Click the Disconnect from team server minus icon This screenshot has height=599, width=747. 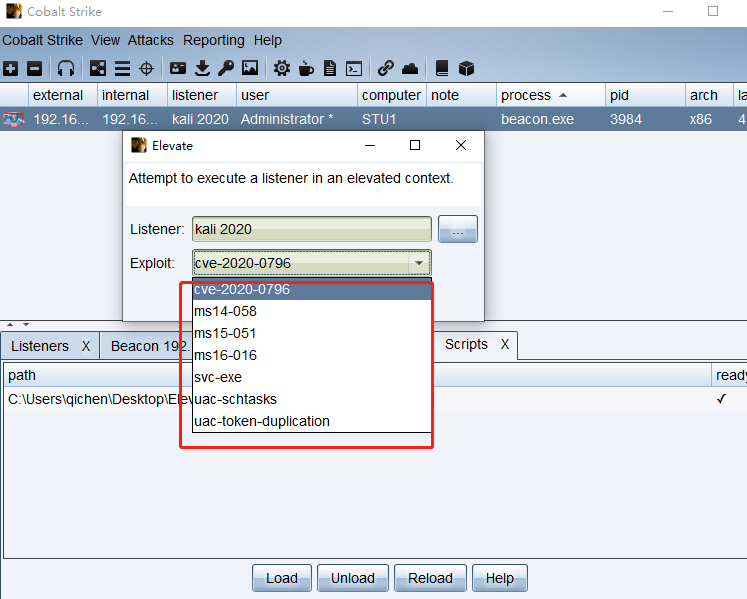click(x=34, y=69)
